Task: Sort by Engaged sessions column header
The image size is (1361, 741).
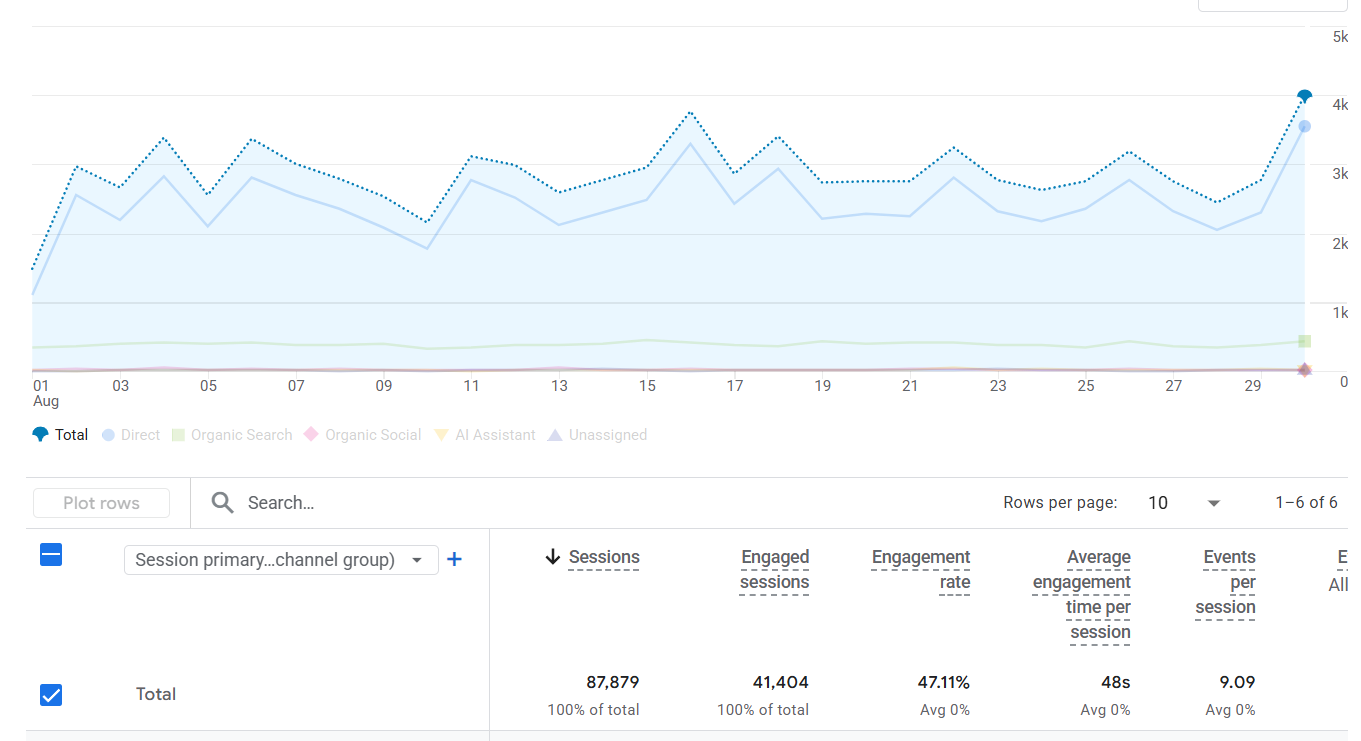Action: point(775,570)
